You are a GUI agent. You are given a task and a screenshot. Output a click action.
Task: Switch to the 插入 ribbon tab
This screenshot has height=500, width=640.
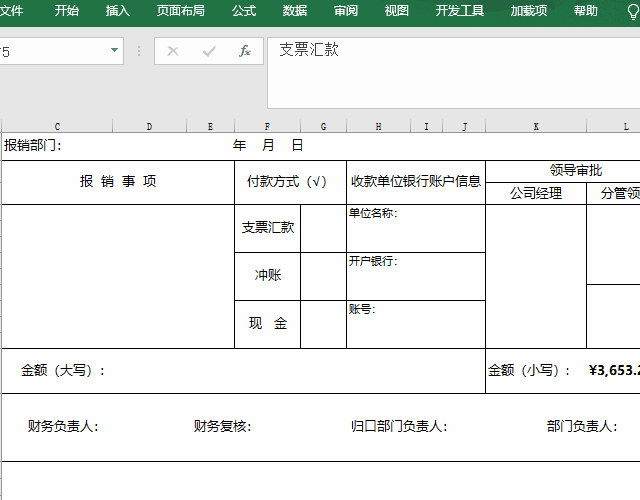pyautogui.click(x=118, y=10)
